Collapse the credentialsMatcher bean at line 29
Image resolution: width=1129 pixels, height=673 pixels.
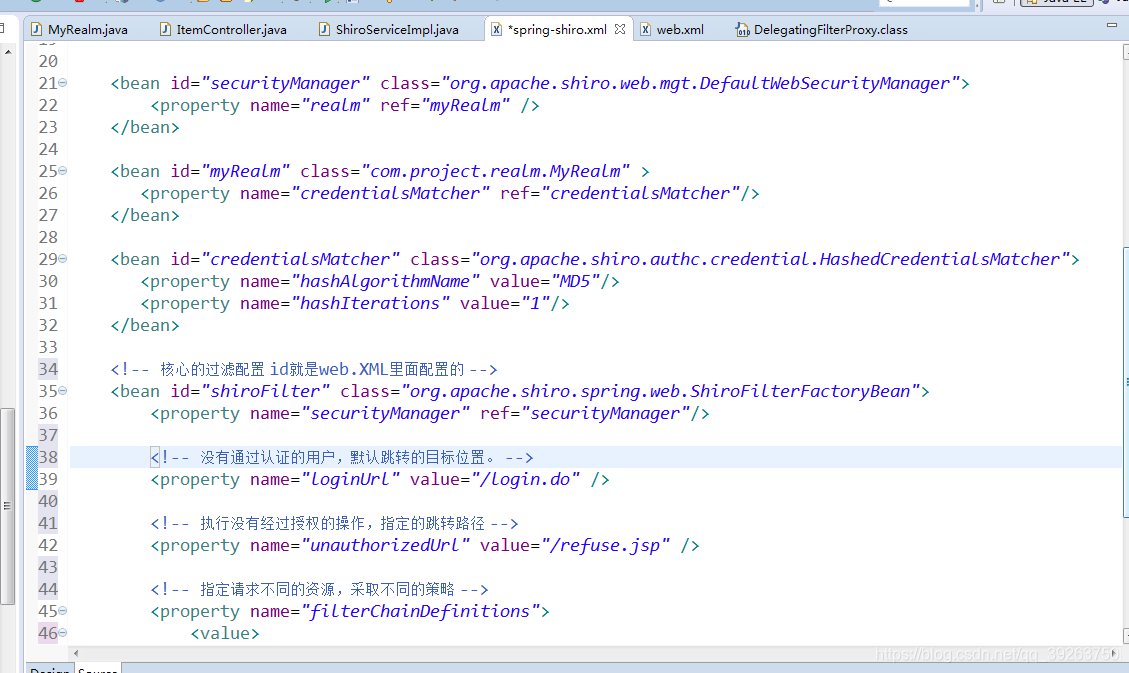click(63, 258)
